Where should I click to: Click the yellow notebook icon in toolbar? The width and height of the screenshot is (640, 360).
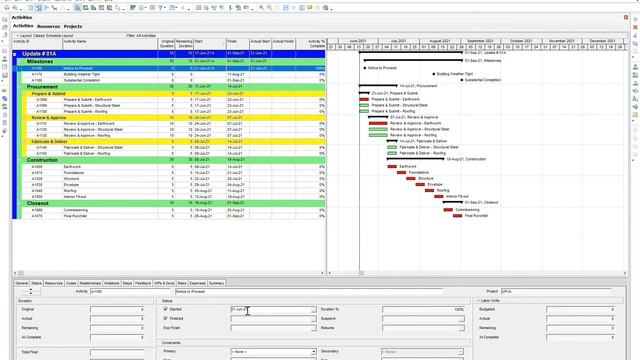(x=310, y=8)
